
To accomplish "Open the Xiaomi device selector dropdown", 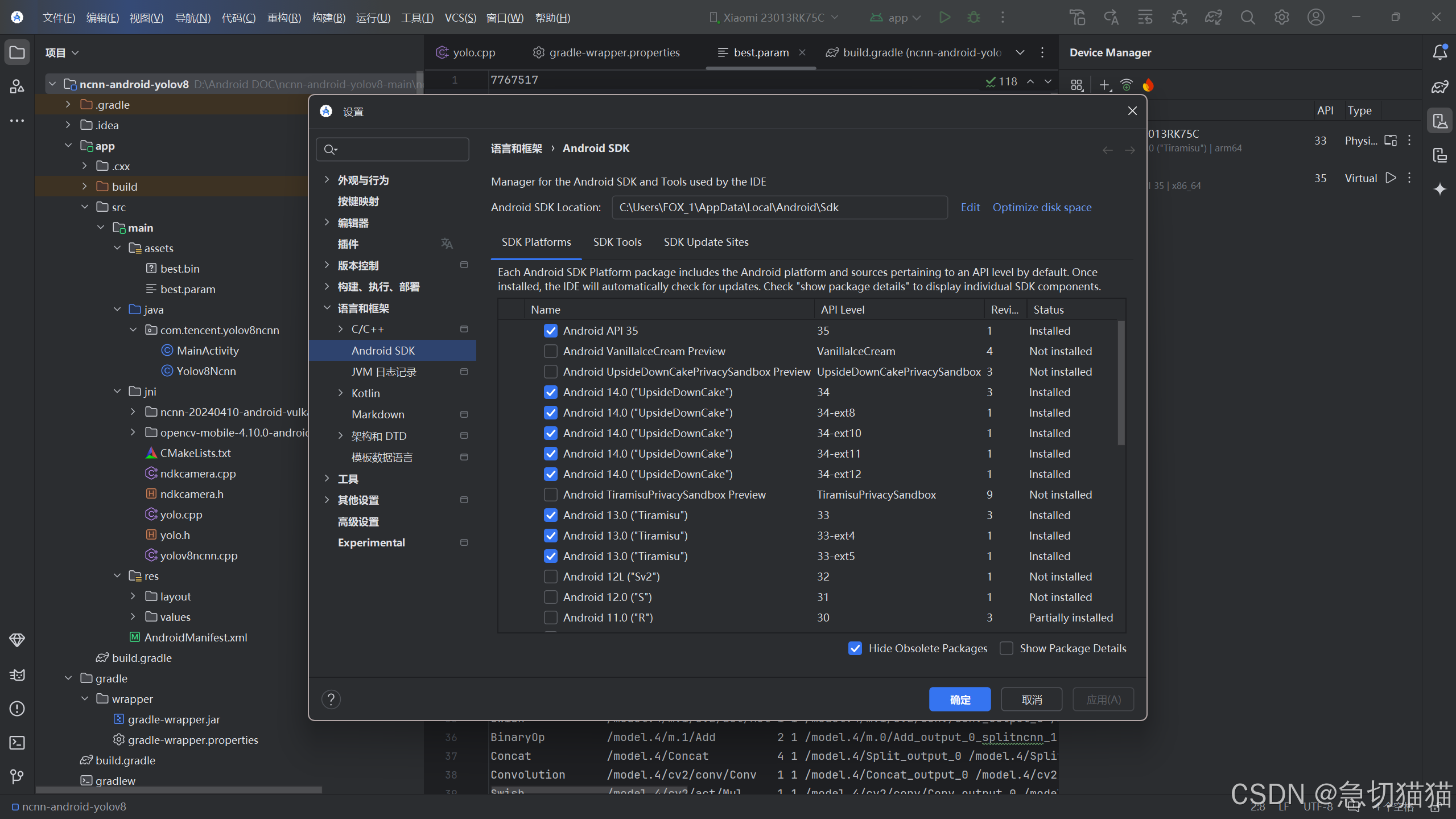I will point(774,18).
